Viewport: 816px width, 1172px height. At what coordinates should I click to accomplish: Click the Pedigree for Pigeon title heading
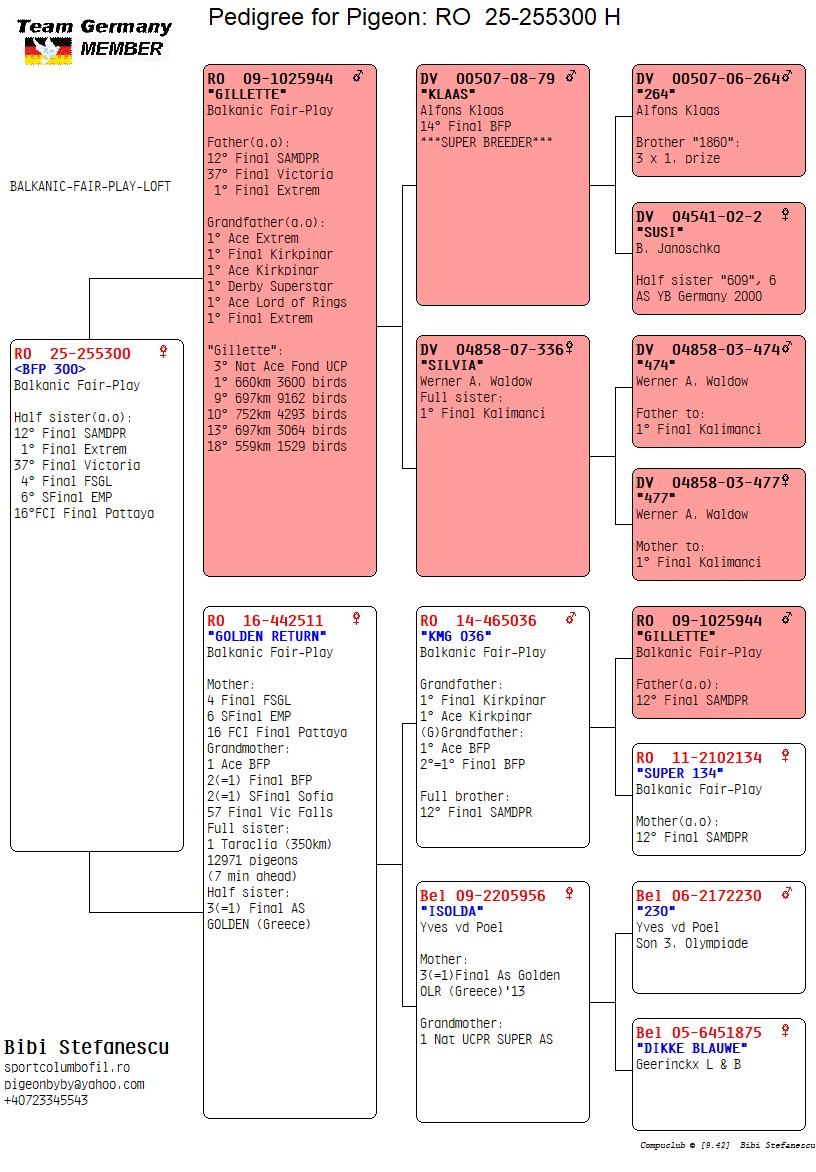(x=414, y=17)
